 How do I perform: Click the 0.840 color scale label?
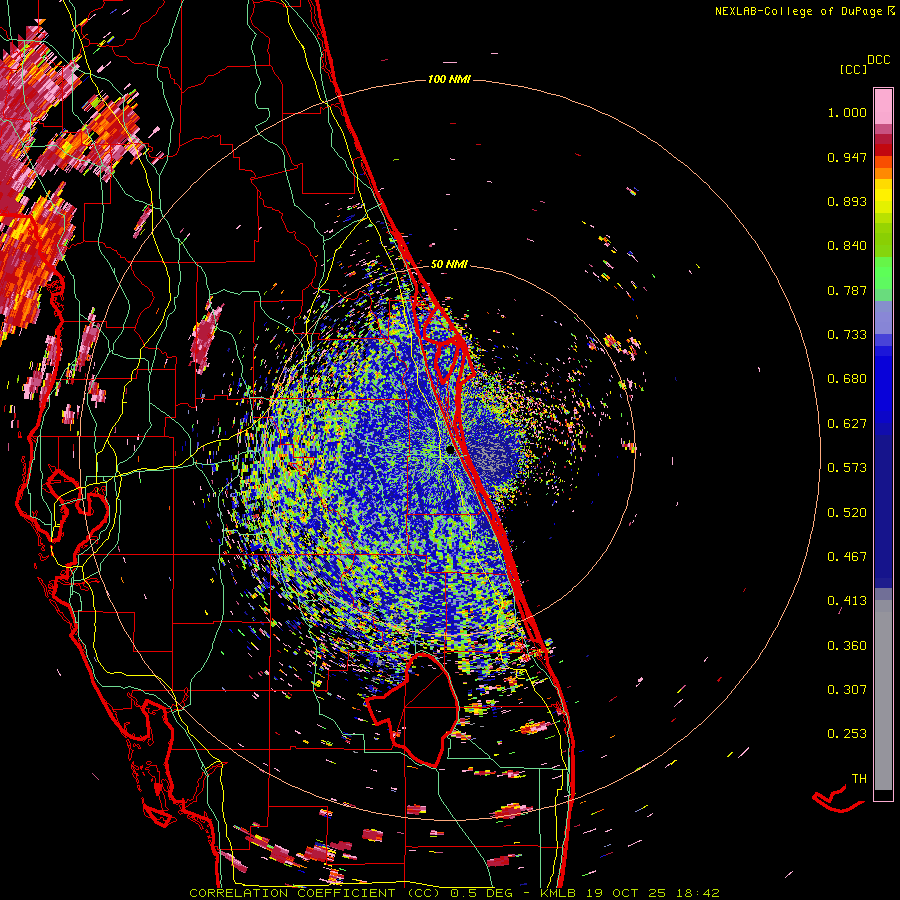(x=847, y=246)
